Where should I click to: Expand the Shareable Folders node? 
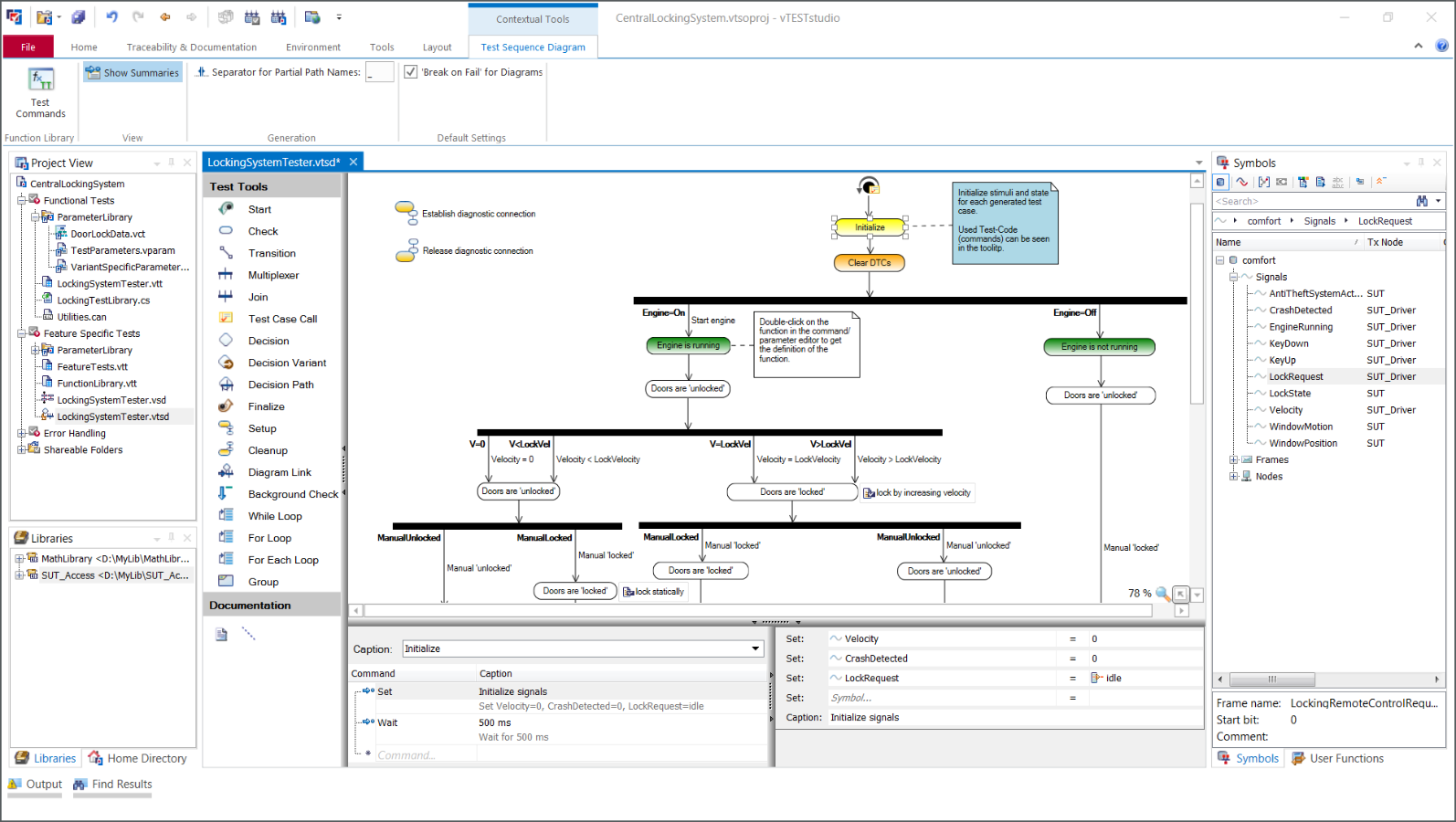(22, 449)
